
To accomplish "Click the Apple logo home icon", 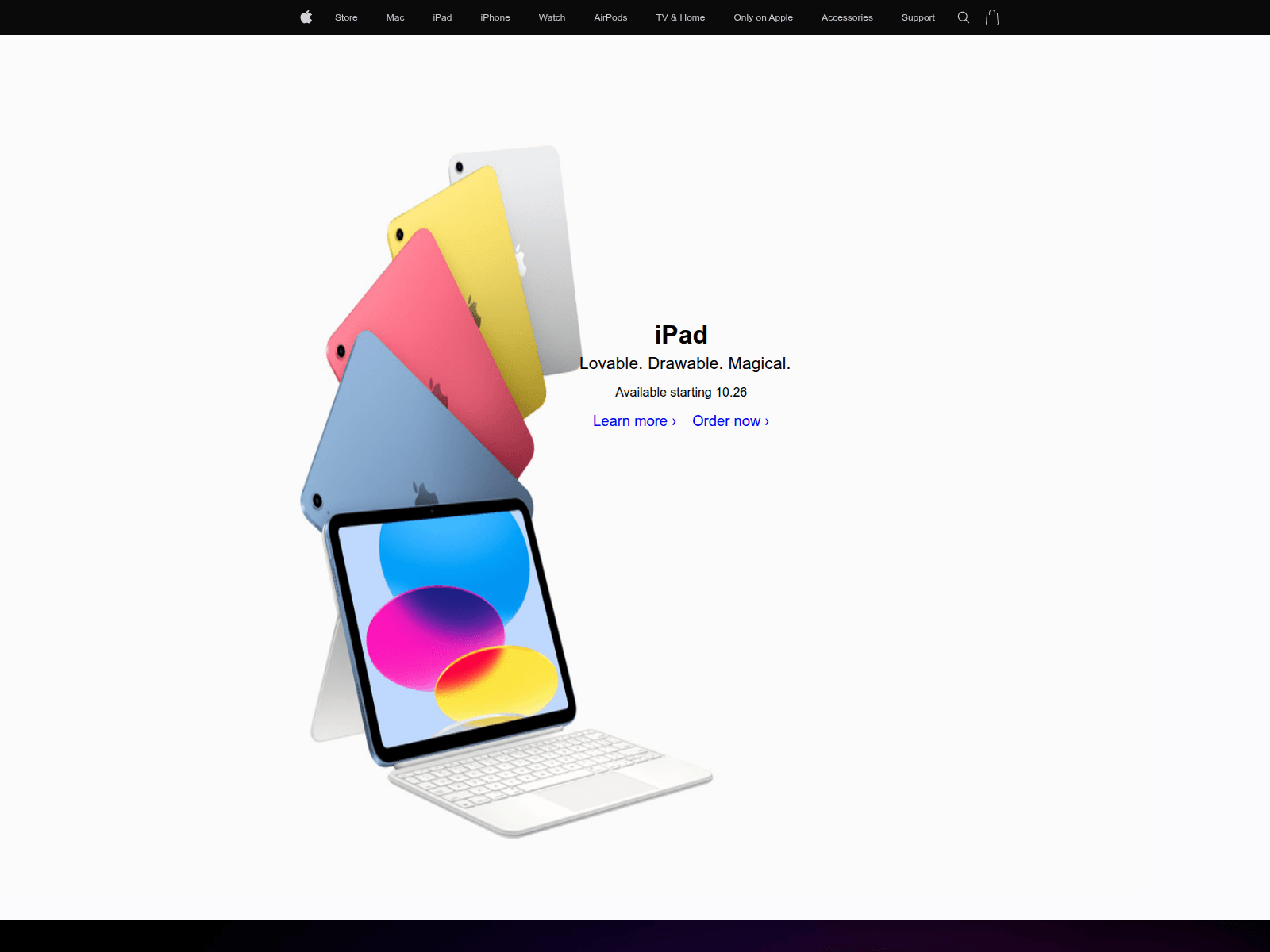I will click(x=306, y=17).
